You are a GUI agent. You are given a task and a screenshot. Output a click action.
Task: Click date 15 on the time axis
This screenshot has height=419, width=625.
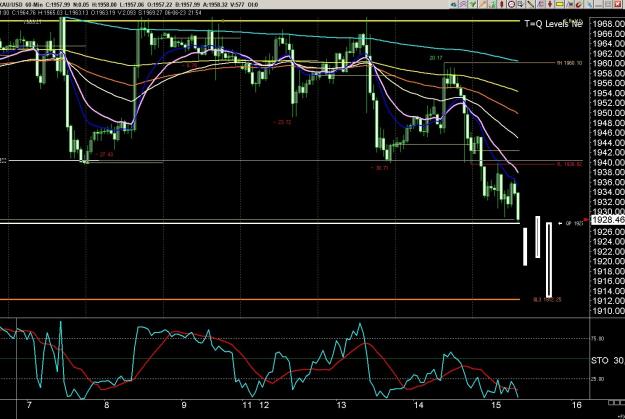point(495,405)
